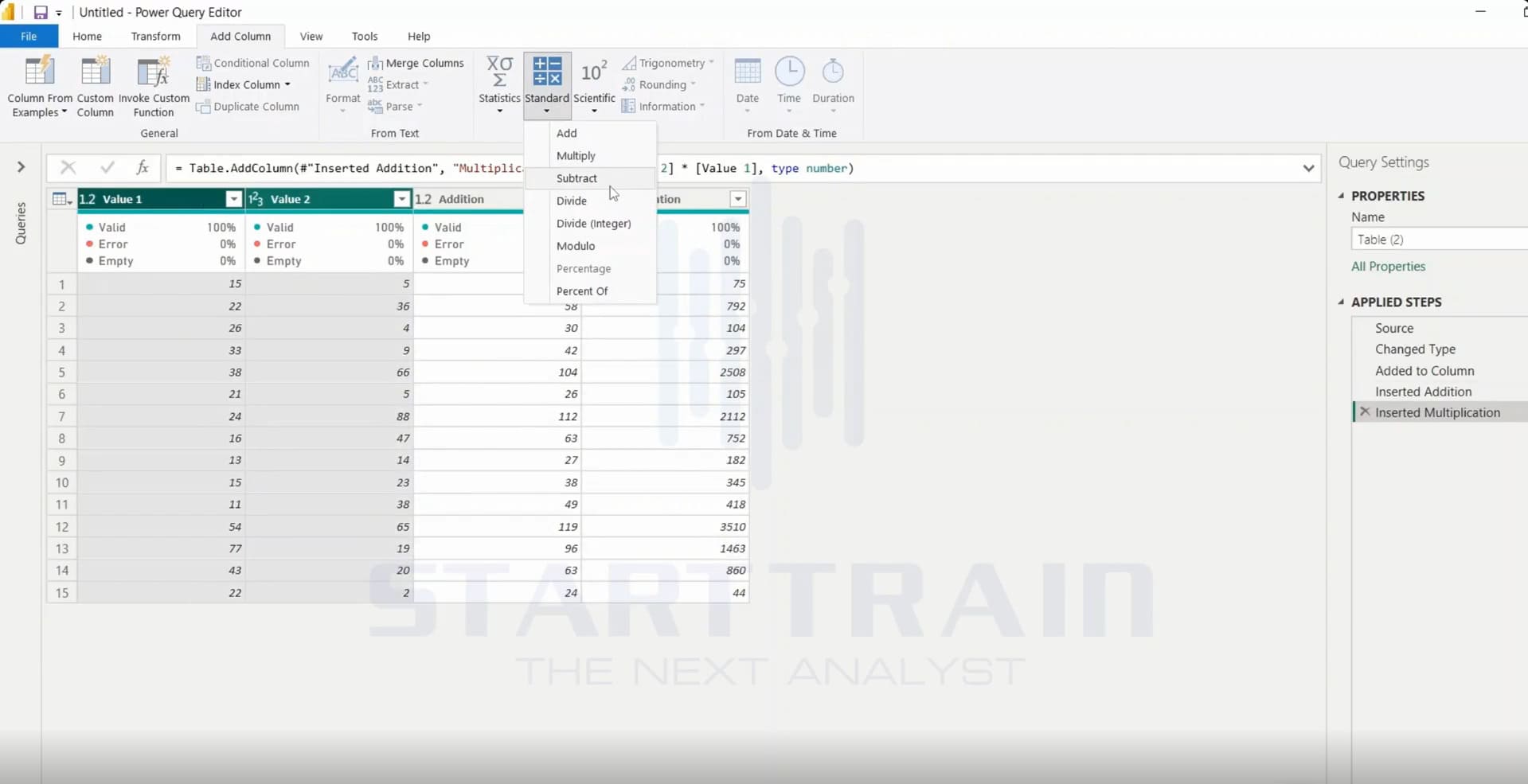The image size is (1528, 784).
Task: Select Merge Columns
Action: (416, 63)
